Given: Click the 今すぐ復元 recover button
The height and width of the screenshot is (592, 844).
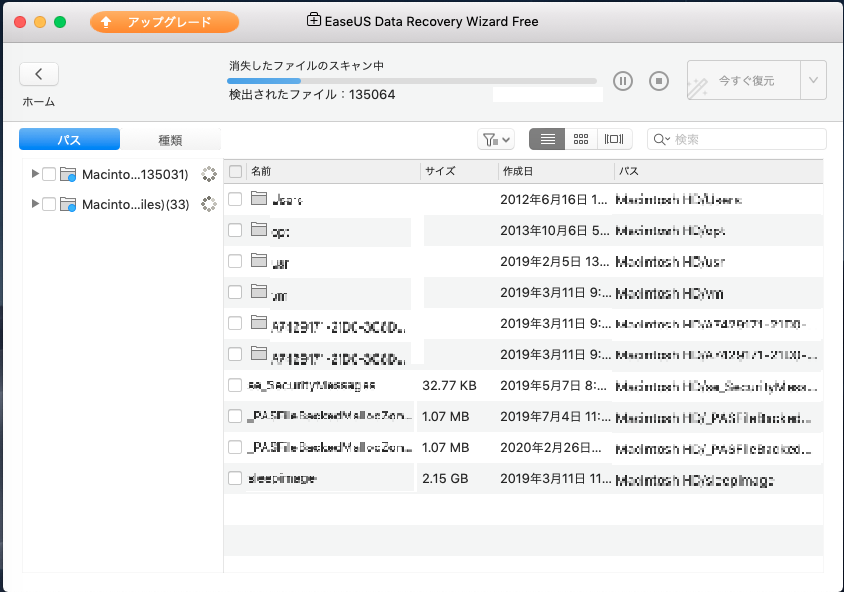Looking at the screenshot, I should click(743, 80).
